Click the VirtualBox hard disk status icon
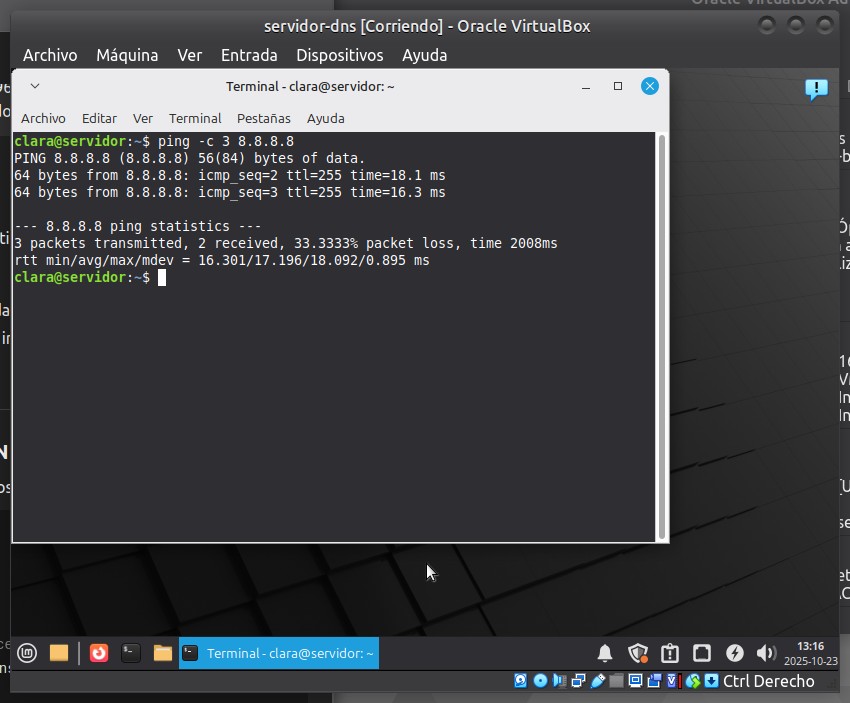The image size is (850, 703). (521, 681)
